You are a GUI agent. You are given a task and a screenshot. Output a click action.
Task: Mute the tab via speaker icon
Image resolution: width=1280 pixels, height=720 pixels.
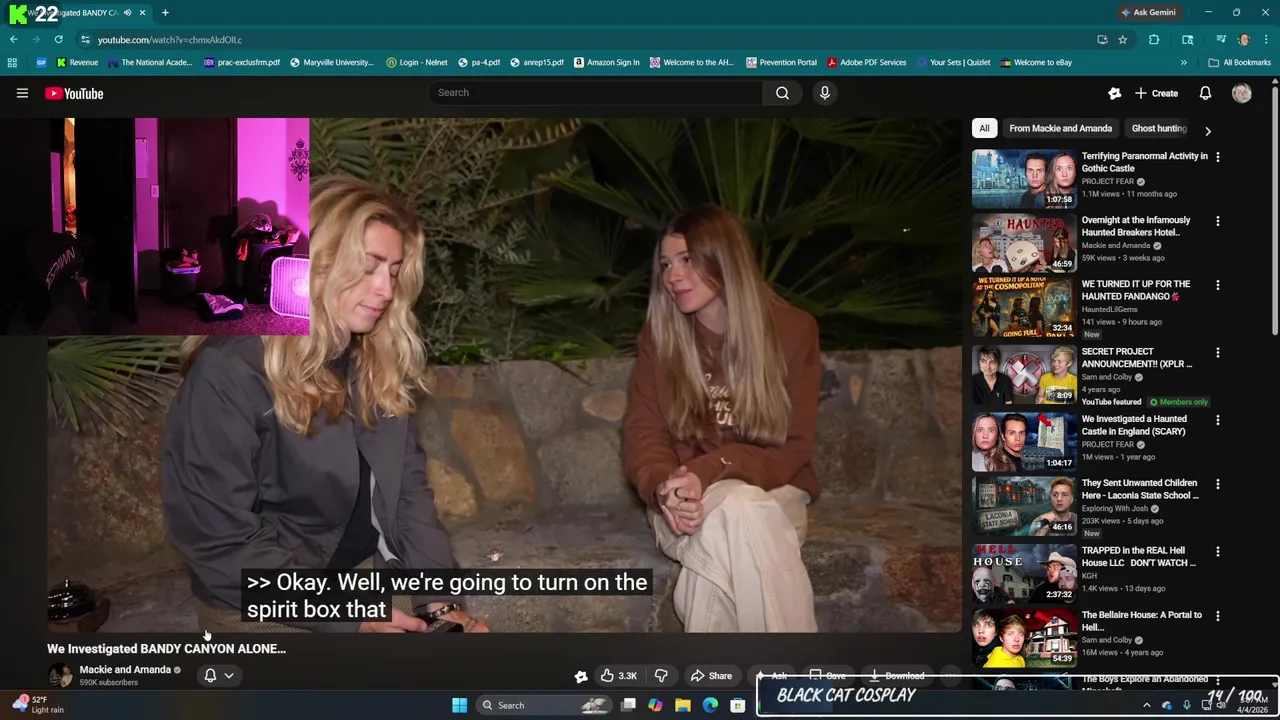pyautogui.click(x=127, y=12)
